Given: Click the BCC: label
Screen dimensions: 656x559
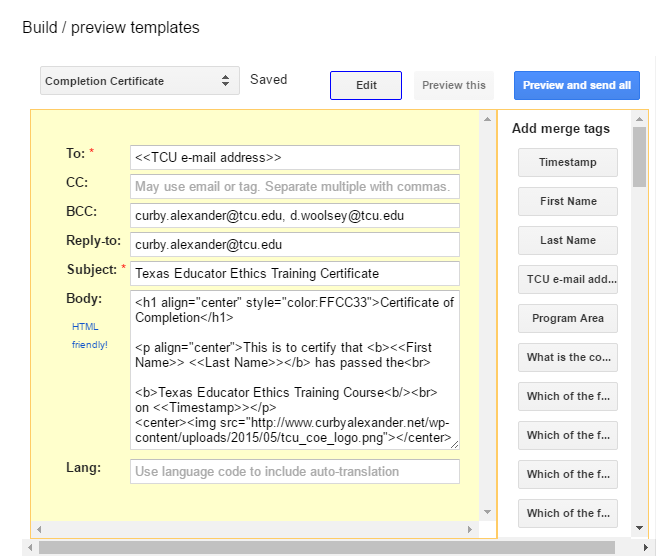Looking at the screenshot, I should pos(82,212).
